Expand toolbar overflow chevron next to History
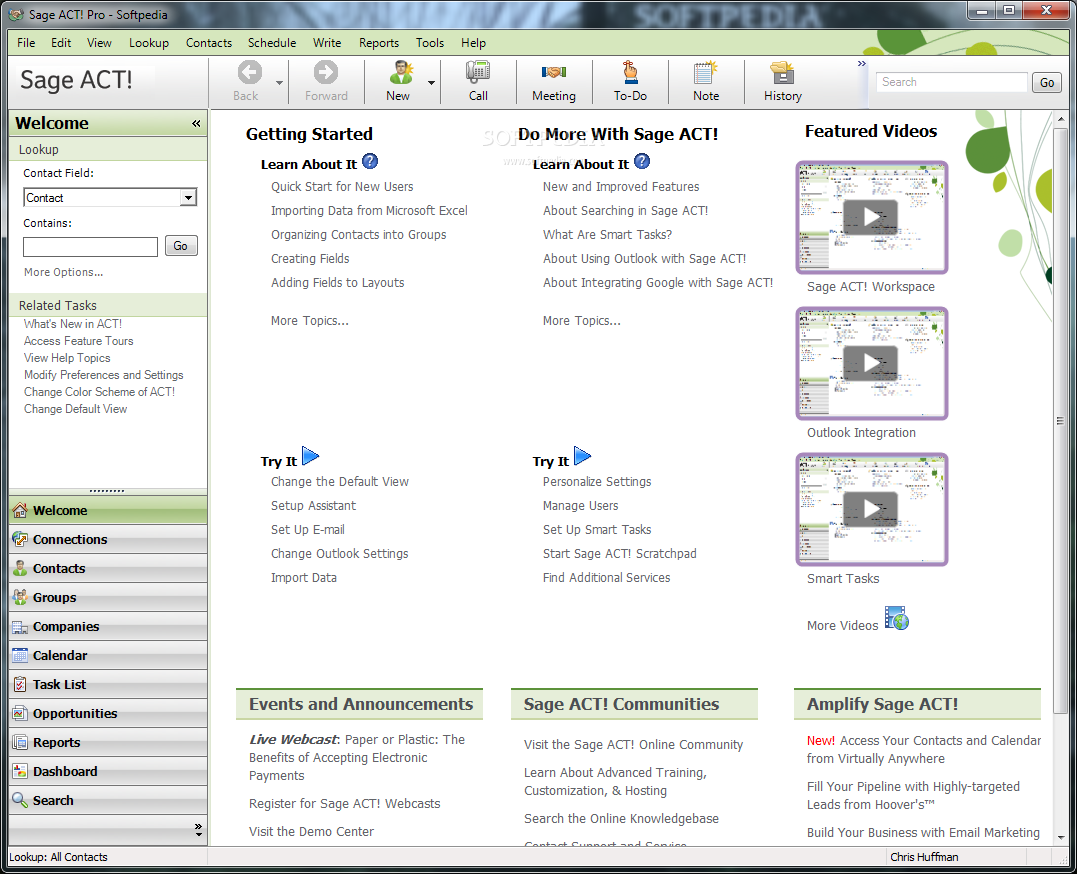This screenshot has height=874, width=1077. tap(861, 64)
